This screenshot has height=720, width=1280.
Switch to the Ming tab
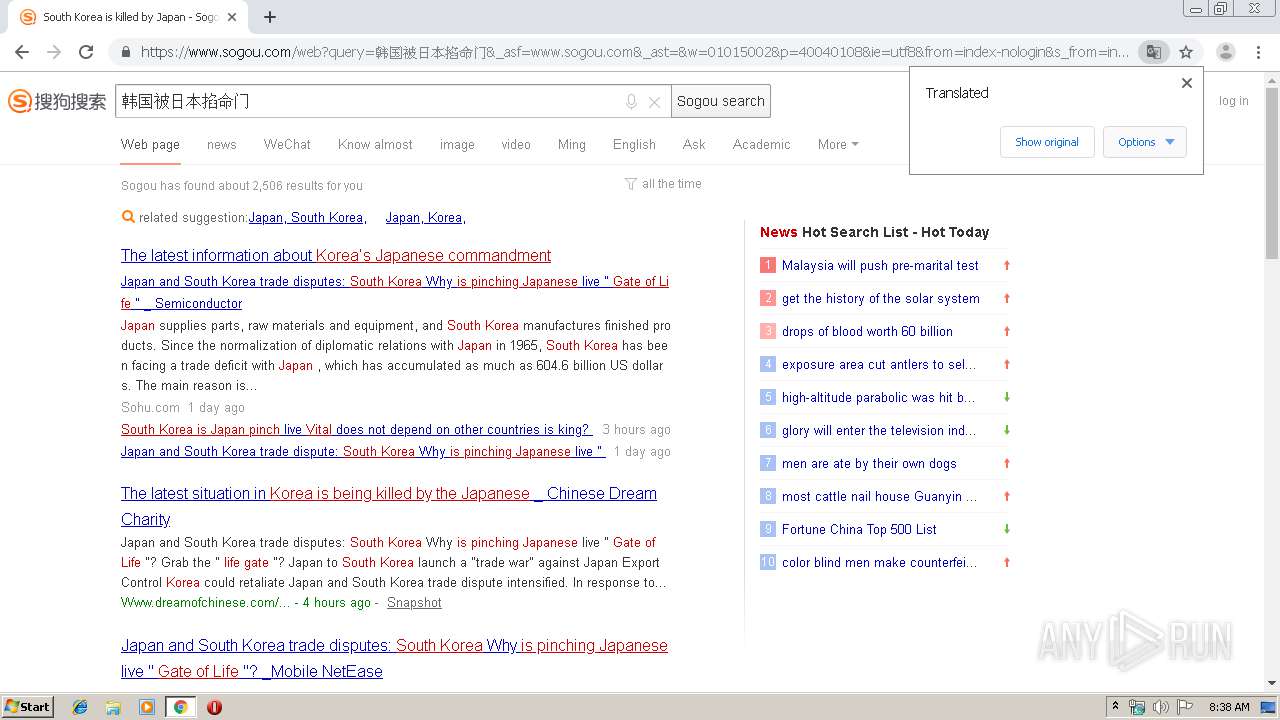point(572,144)
